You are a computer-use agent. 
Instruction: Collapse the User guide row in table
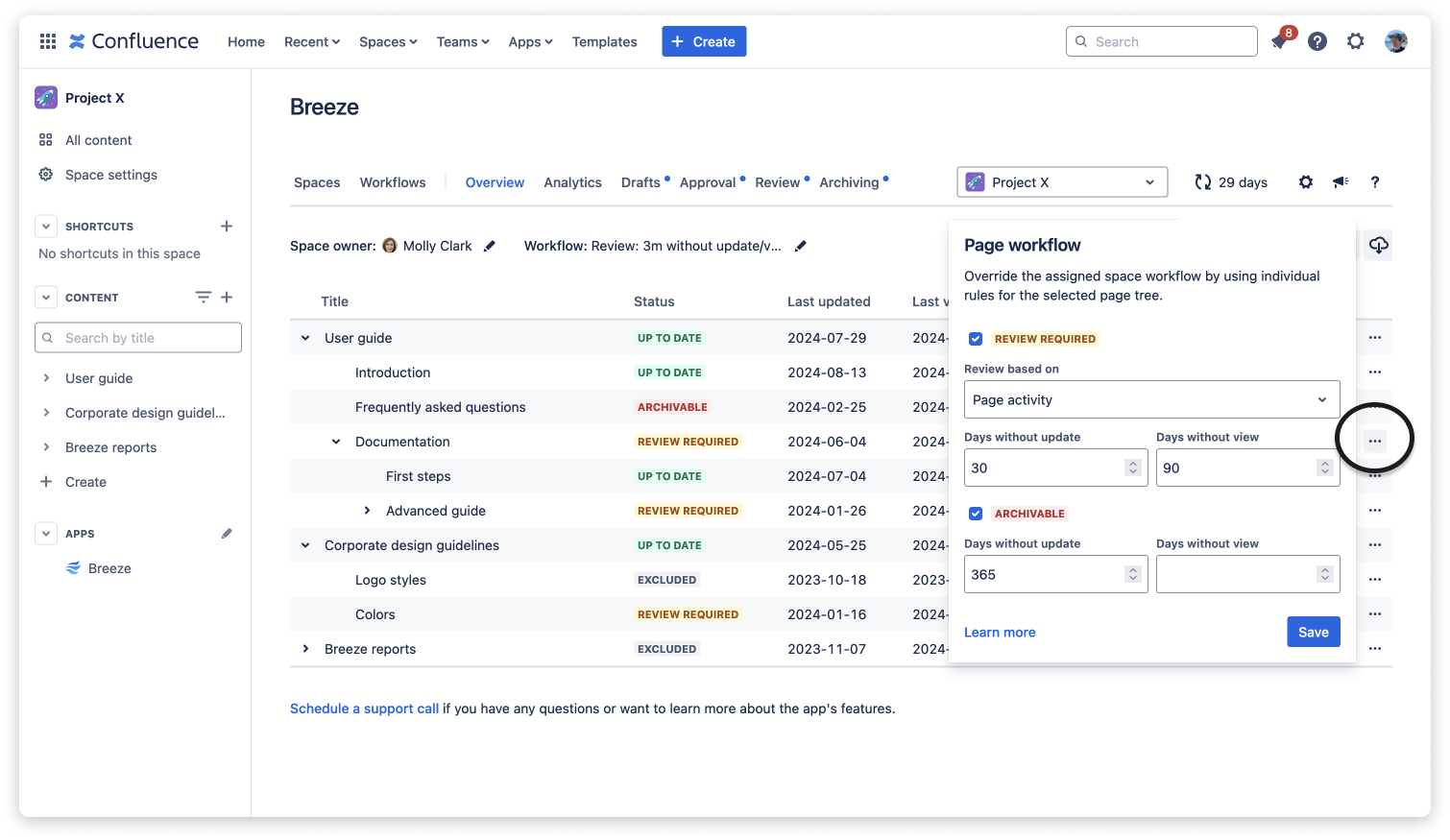[x=305, y=338]
